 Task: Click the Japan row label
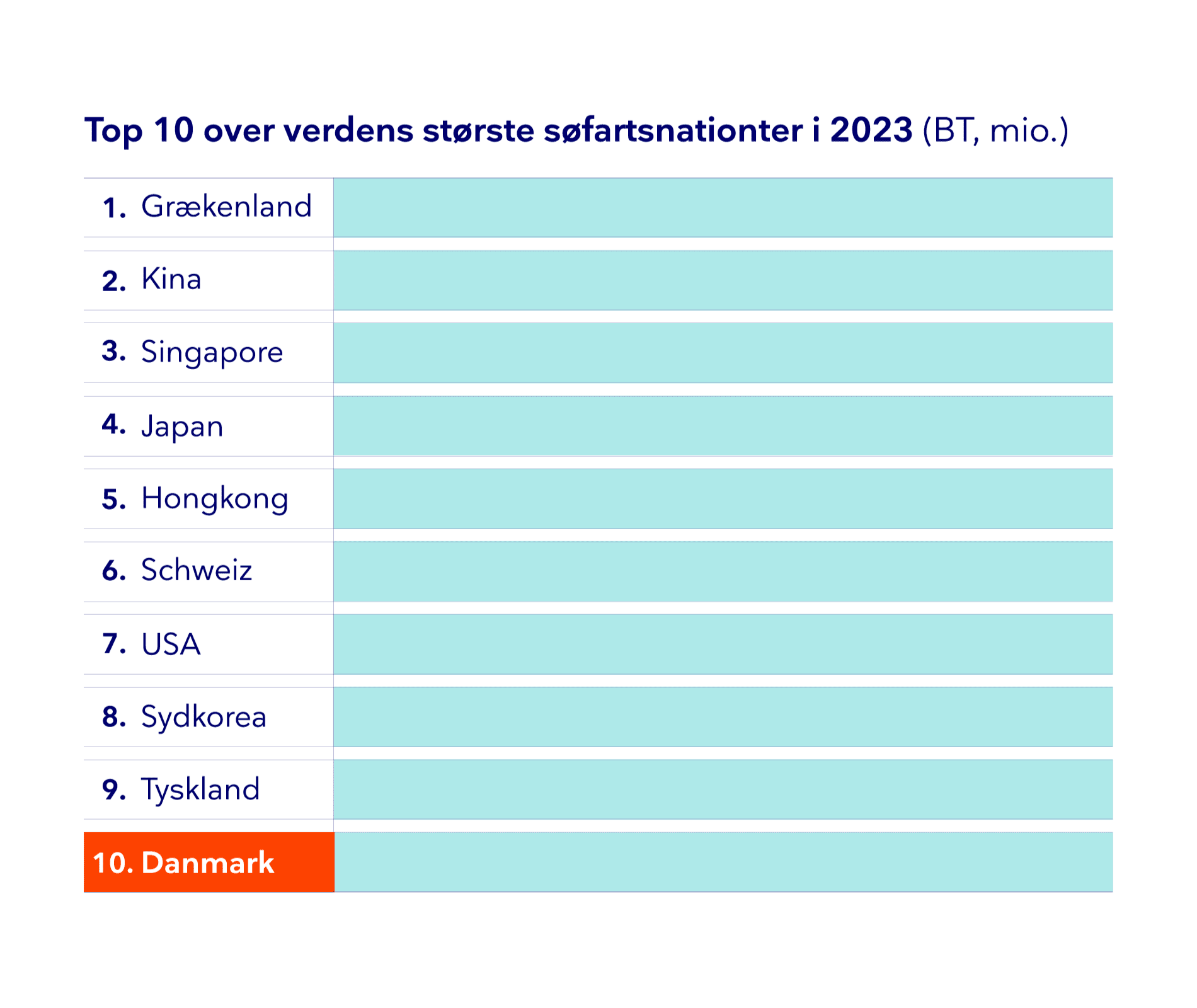click(x=182, y=426)
